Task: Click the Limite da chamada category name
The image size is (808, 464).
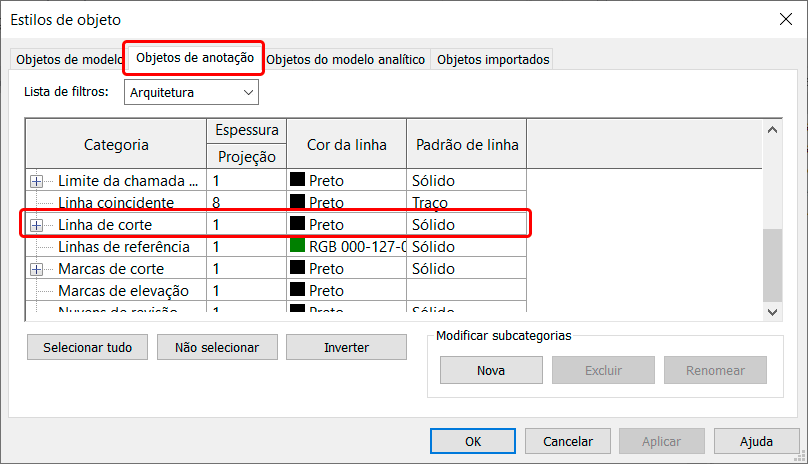Action: (x=128, y=181)
